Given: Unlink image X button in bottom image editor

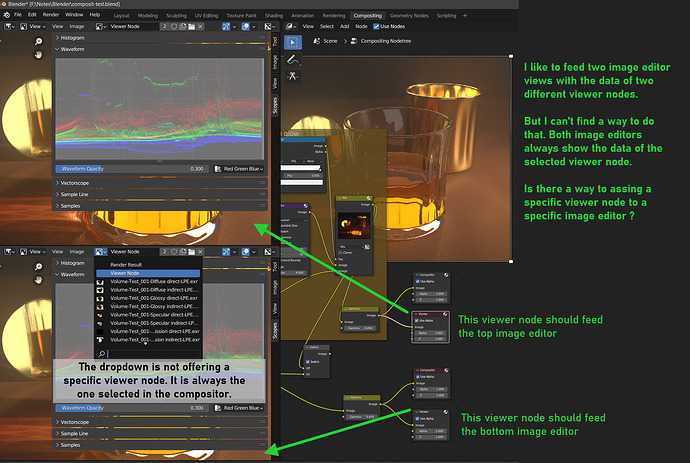Looking at the screenshot, I should tap(200, 252).
